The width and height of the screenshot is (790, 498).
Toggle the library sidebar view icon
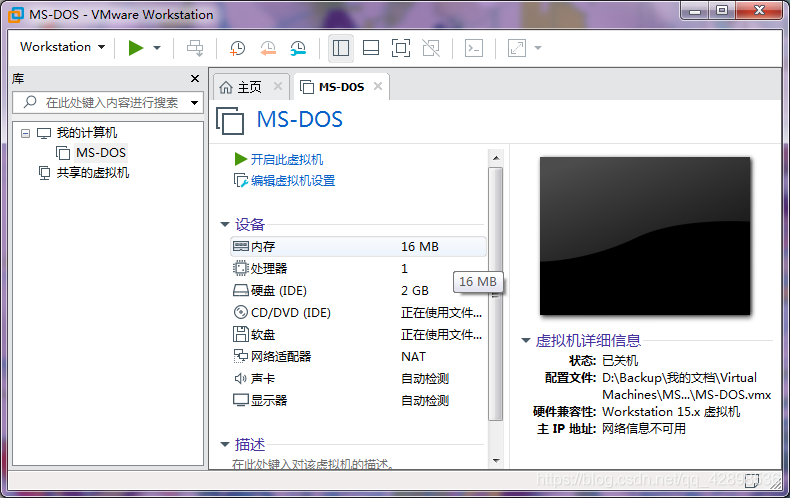341,48
